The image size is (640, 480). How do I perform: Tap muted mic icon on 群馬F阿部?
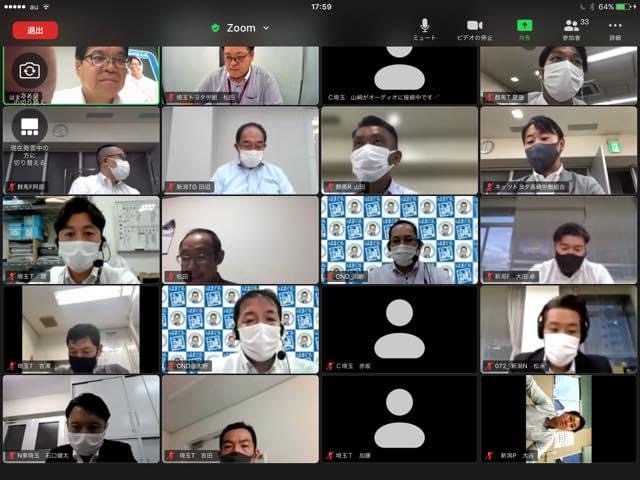click(12, 187)
